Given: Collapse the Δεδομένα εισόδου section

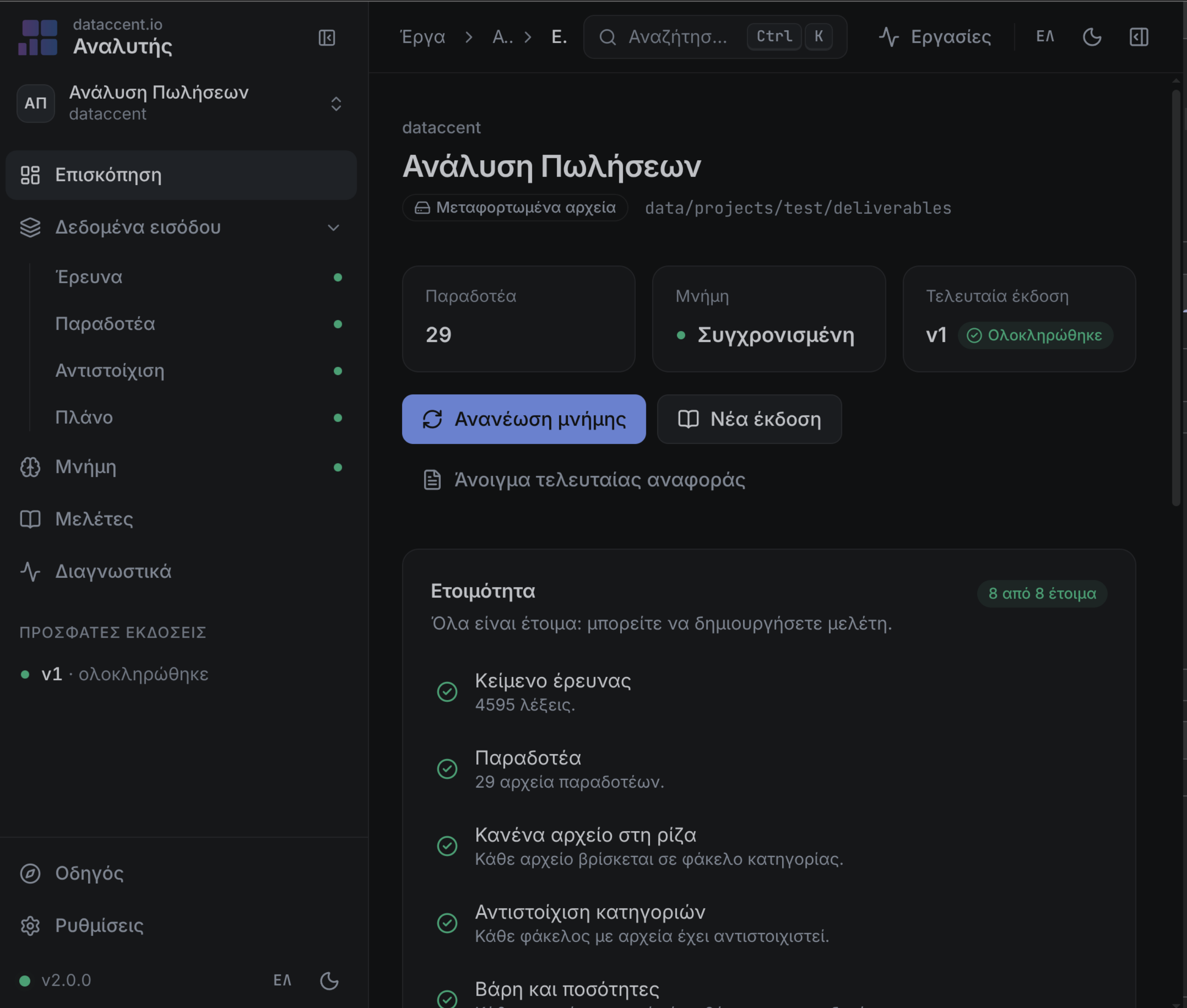Looking at the screenshot, I should (x=181, y=227).
